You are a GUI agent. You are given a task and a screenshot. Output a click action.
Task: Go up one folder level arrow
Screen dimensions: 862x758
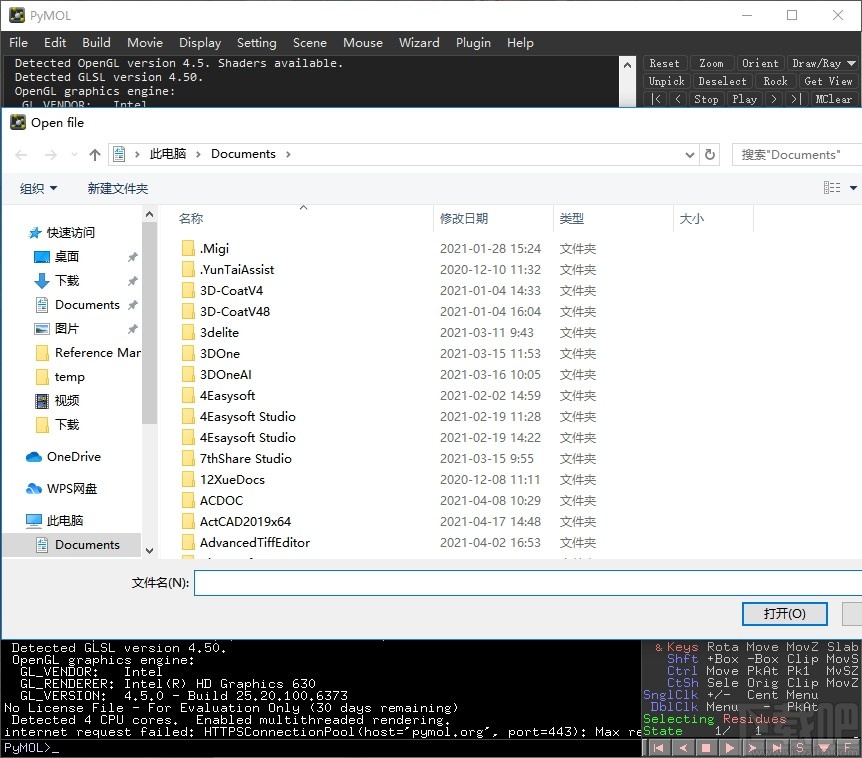[95, 155]
